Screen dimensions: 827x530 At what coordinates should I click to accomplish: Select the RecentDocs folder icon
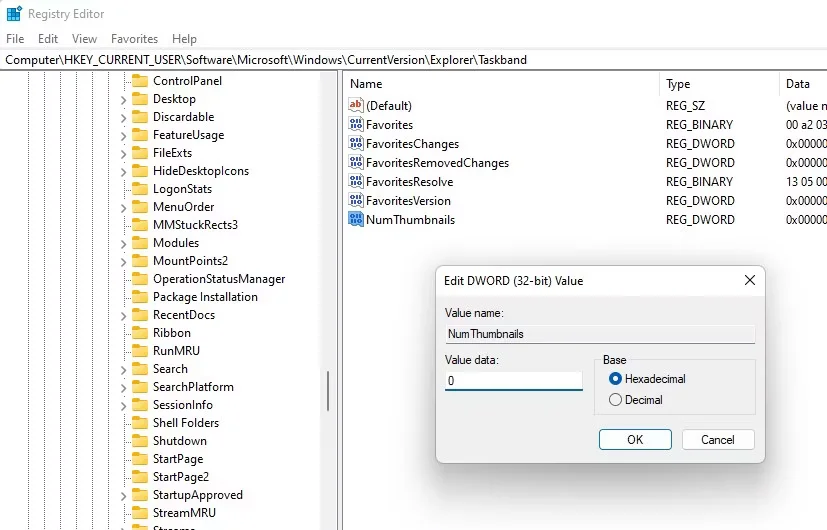(140, 314)
